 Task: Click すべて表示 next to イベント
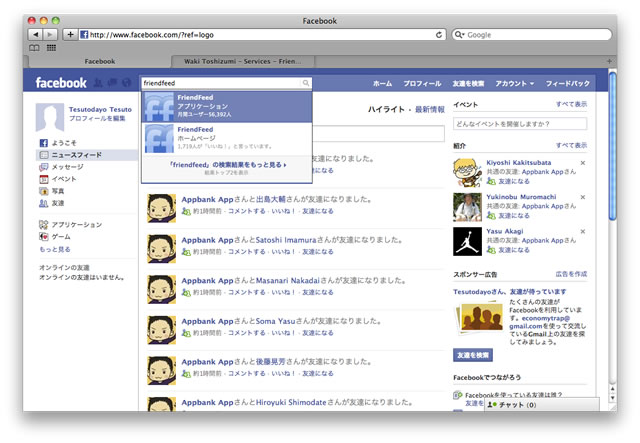571,104
